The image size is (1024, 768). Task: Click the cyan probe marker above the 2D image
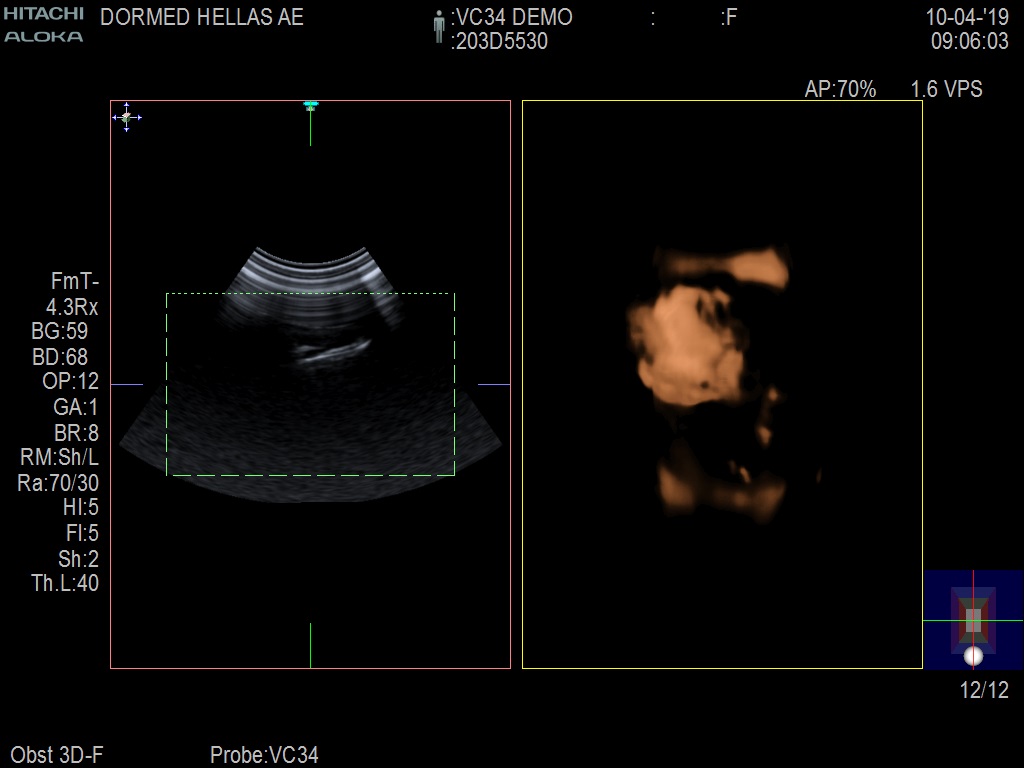point(310,104)
